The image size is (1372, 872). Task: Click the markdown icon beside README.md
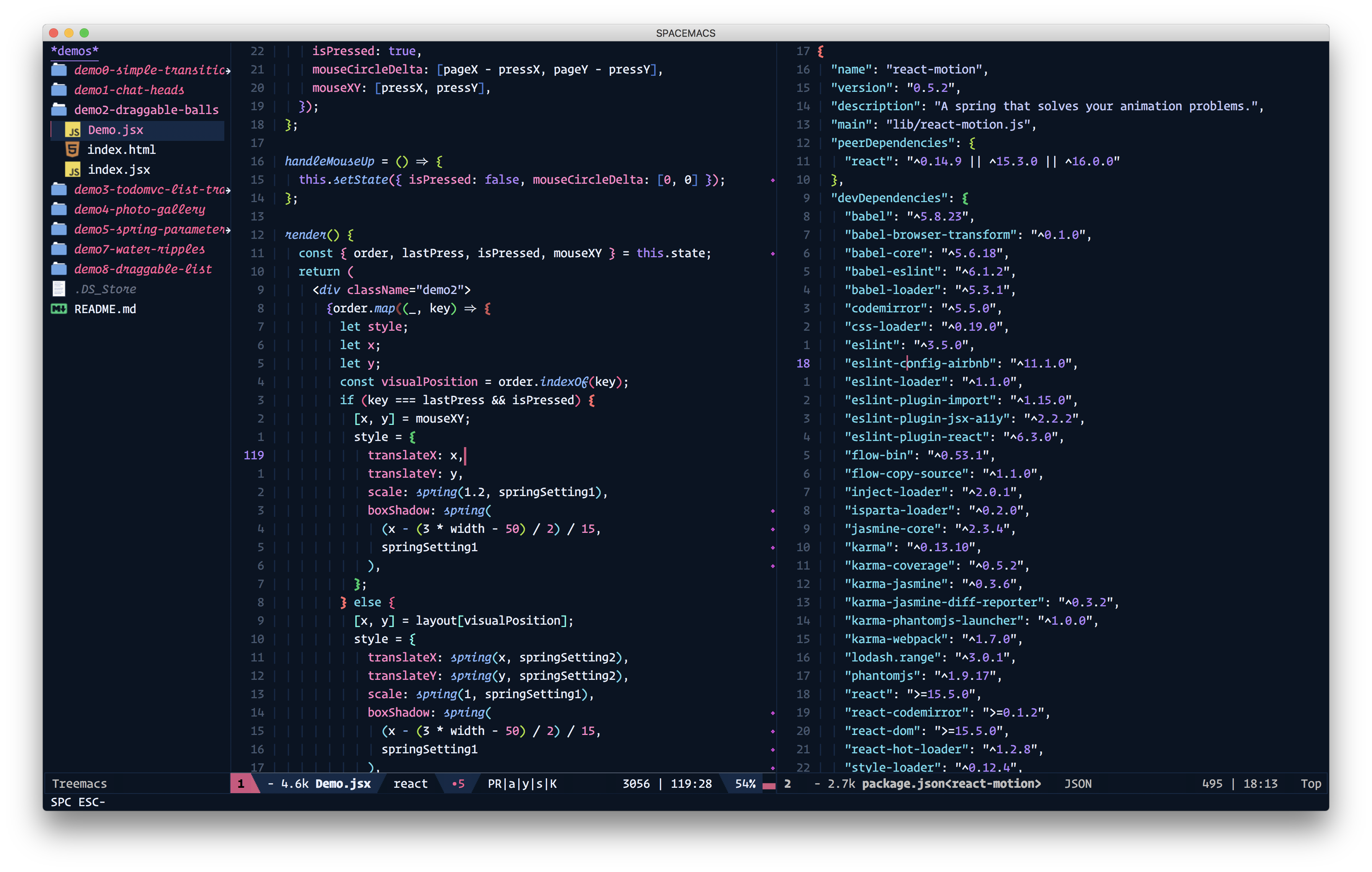(59, 309)
